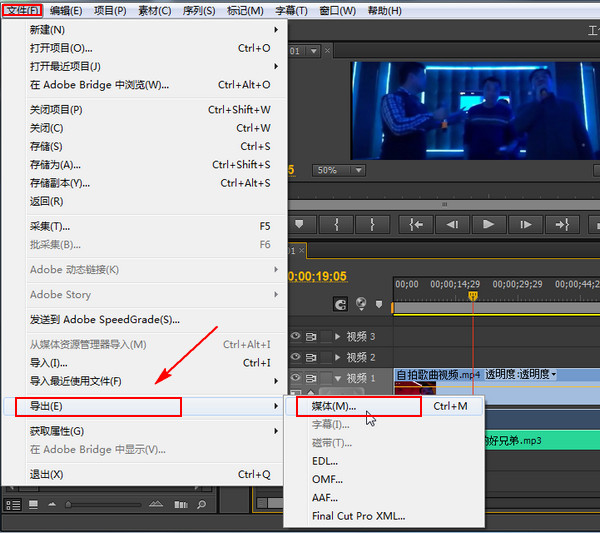Expand the 视频 2 track
Image resolution: width=600 pixels, height=533 pixels.
click(338, 357)
